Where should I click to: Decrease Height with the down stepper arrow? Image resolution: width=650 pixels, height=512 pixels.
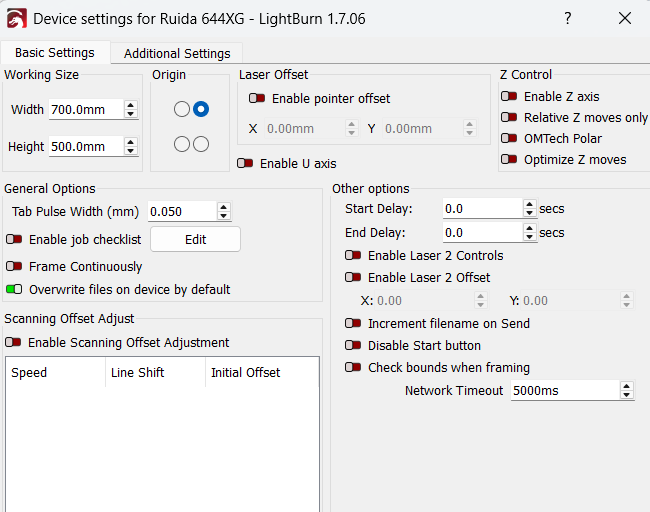131,151
